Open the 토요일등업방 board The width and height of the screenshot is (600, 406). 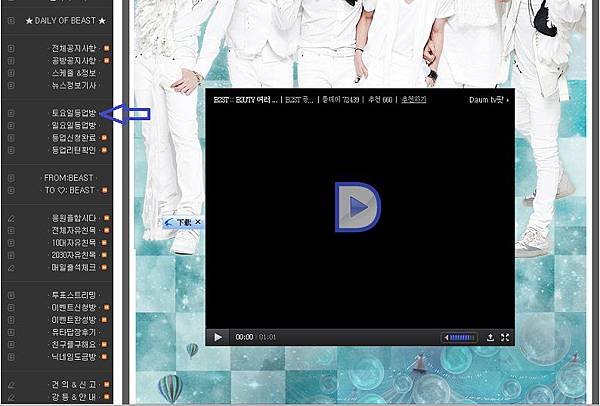point(74,113)
